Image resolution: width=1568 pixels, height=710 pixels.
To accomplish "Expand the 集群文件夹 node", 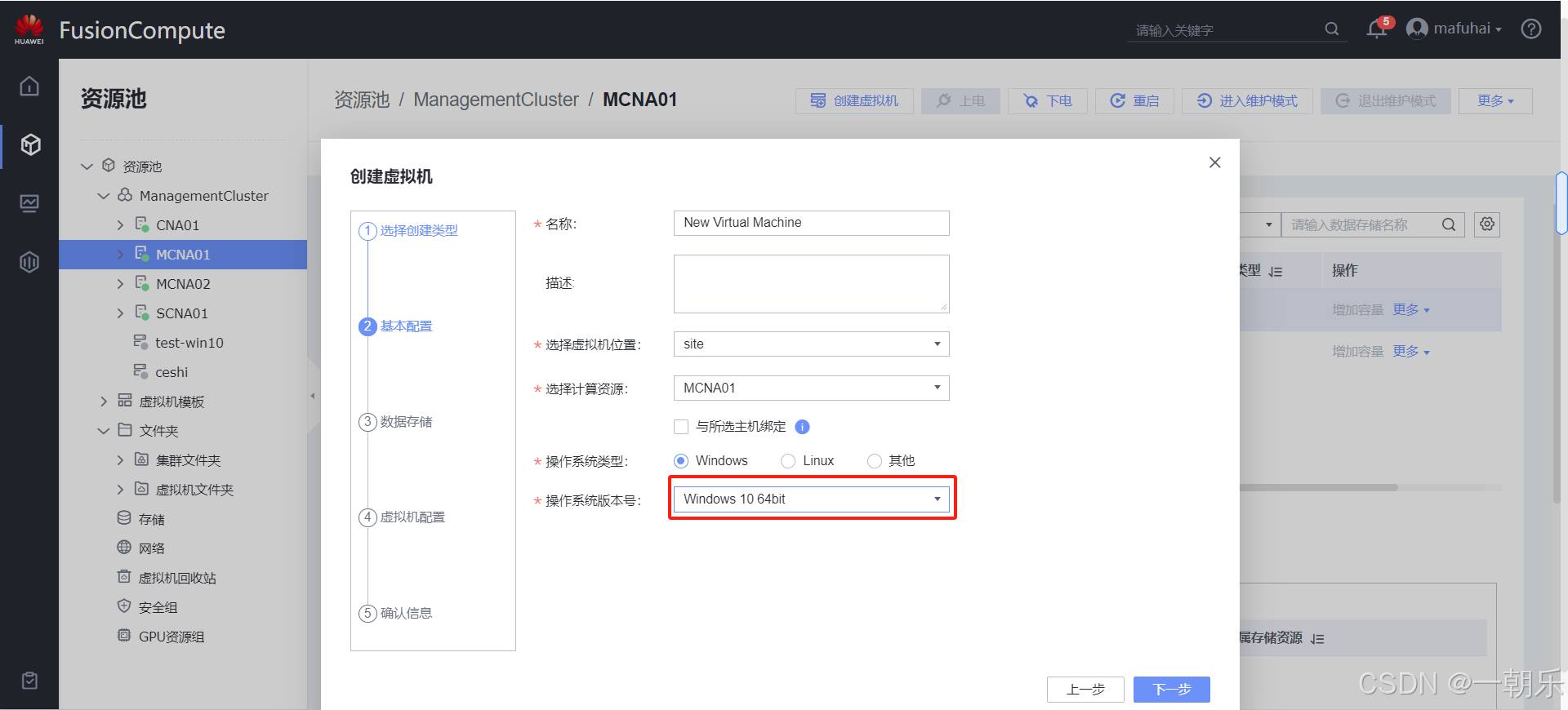I will (120, 460).
